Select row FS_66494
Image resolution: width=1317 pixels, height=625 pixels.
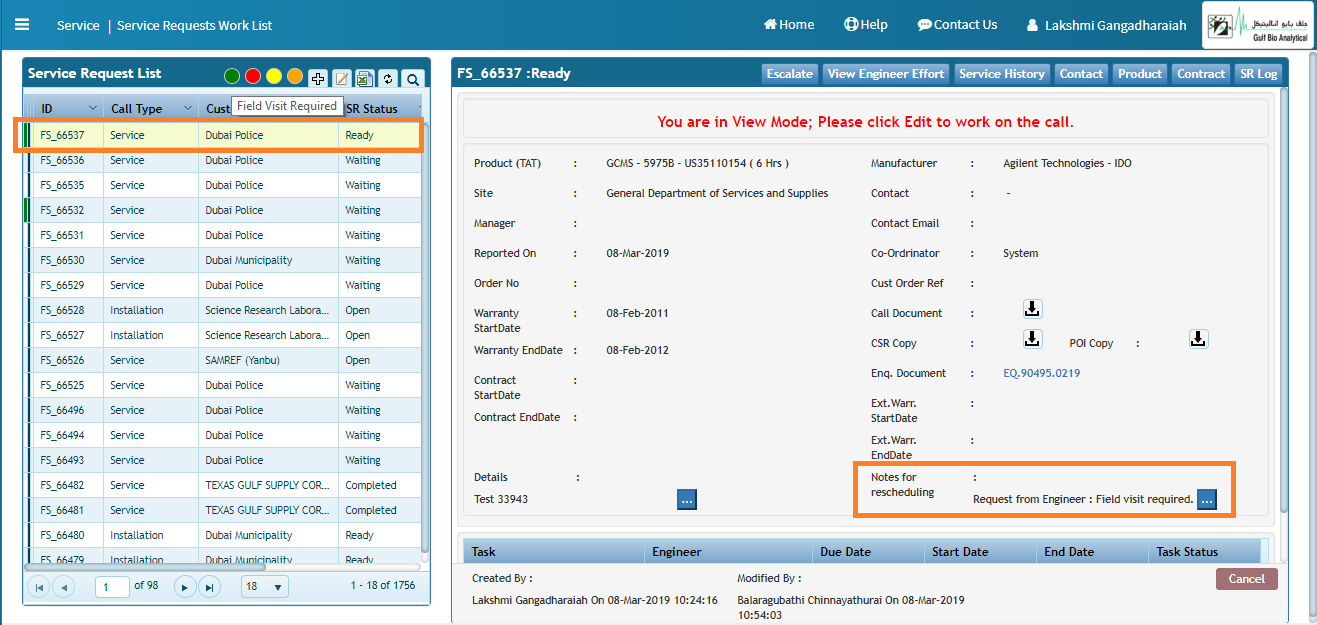click(222, 435)
